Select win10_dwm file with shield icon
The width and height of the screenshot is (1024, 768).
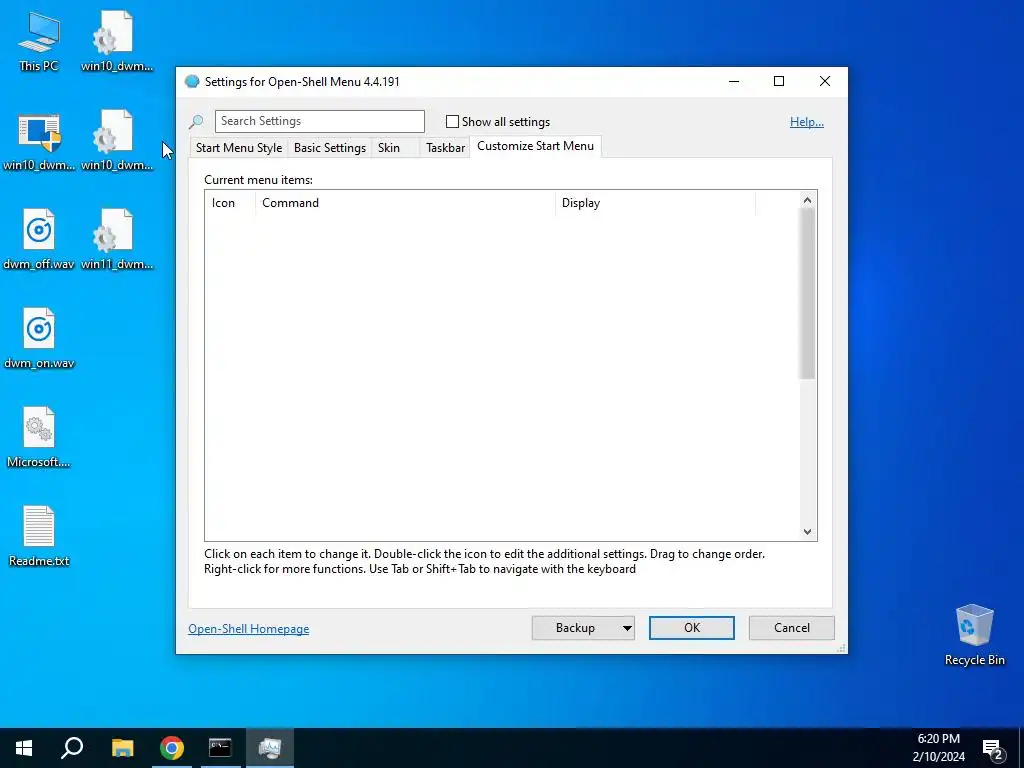(x=39, y=140)
